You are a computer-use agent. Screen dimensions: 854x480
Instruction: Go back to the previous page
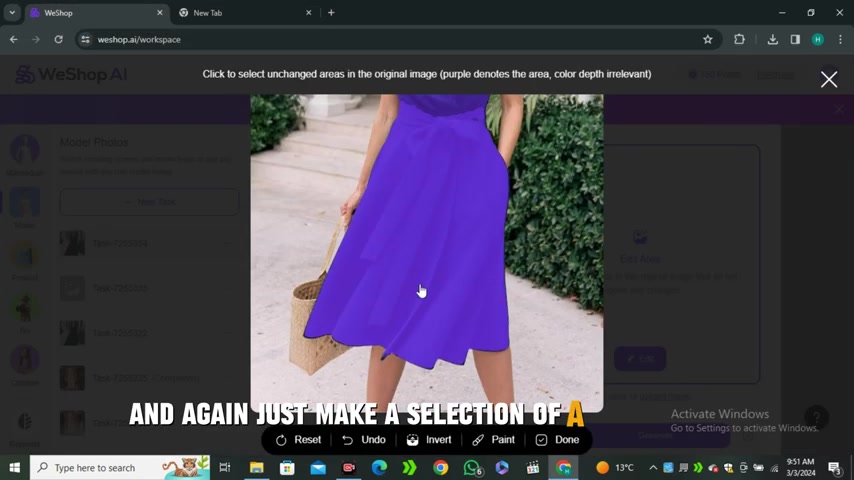click(x=14, y=39)
